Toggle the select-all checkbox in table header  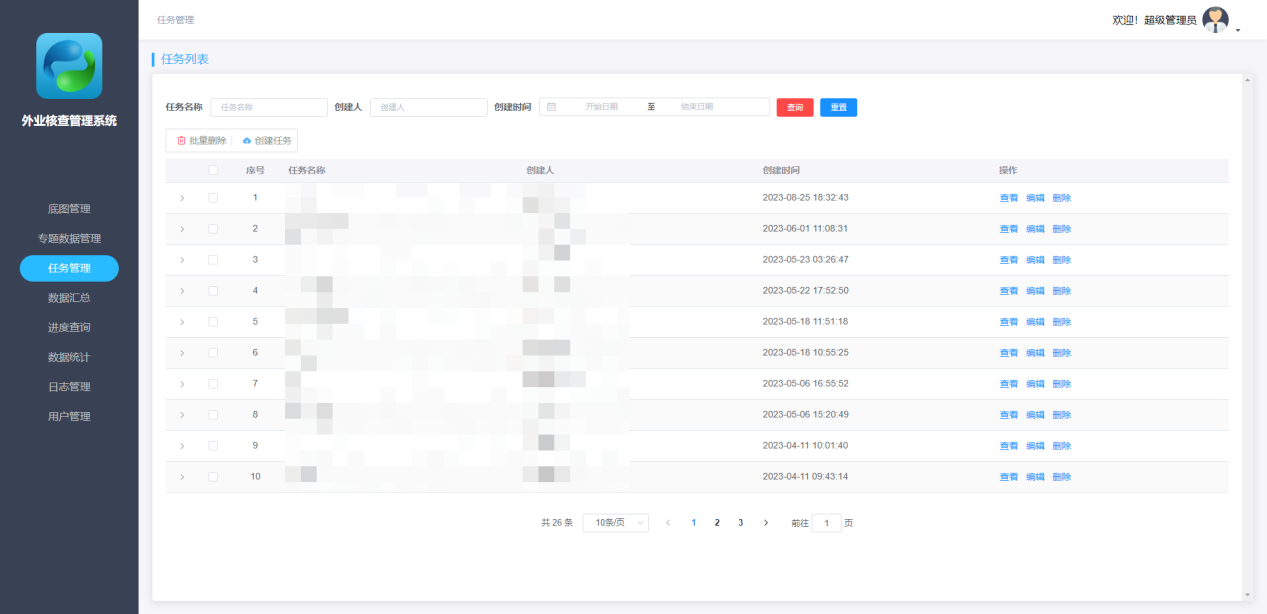213,171
